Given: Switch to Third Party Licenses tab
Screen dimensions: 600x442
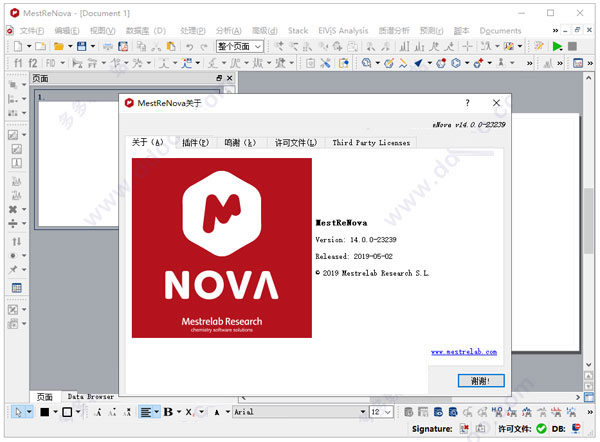Looking at the screenshot, I should 371,143.
